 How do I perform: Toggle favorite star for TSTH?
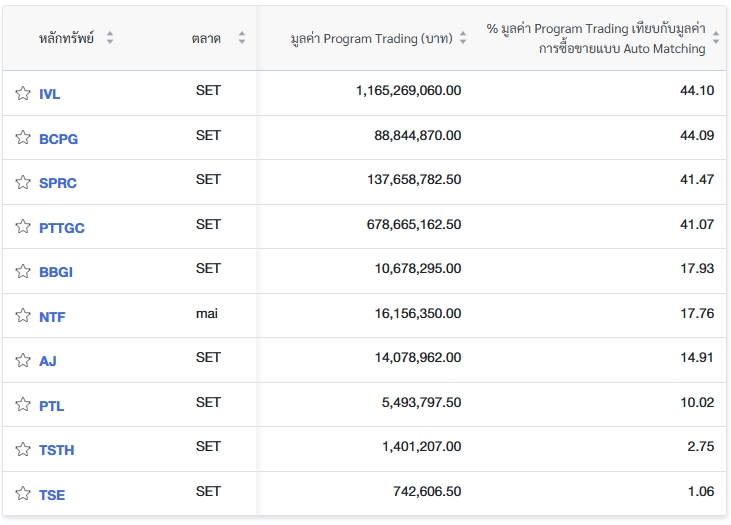coord(22,449)
